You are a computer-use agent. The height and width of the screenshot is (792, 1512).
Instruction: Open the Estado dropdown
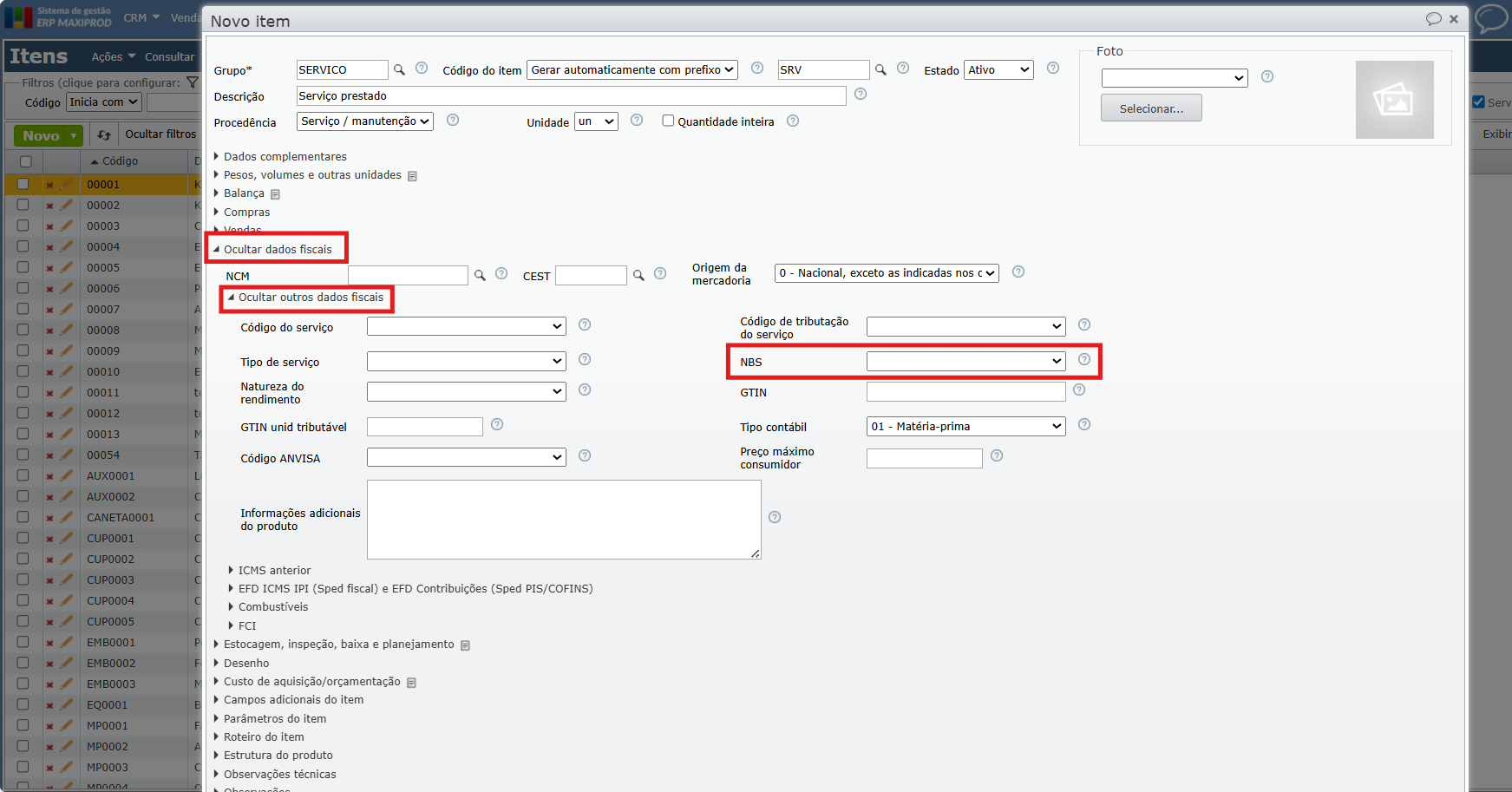click(x=998, y=69)
